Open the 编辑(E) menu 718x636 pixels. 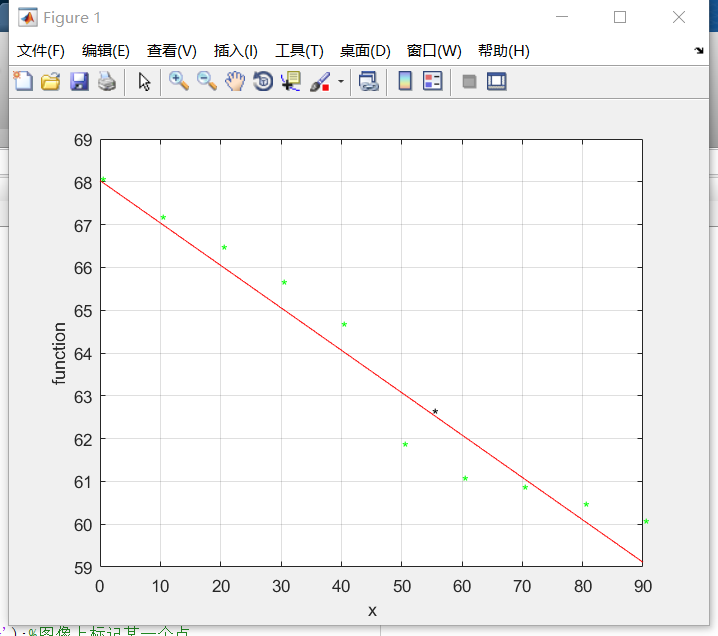[106, 50]
